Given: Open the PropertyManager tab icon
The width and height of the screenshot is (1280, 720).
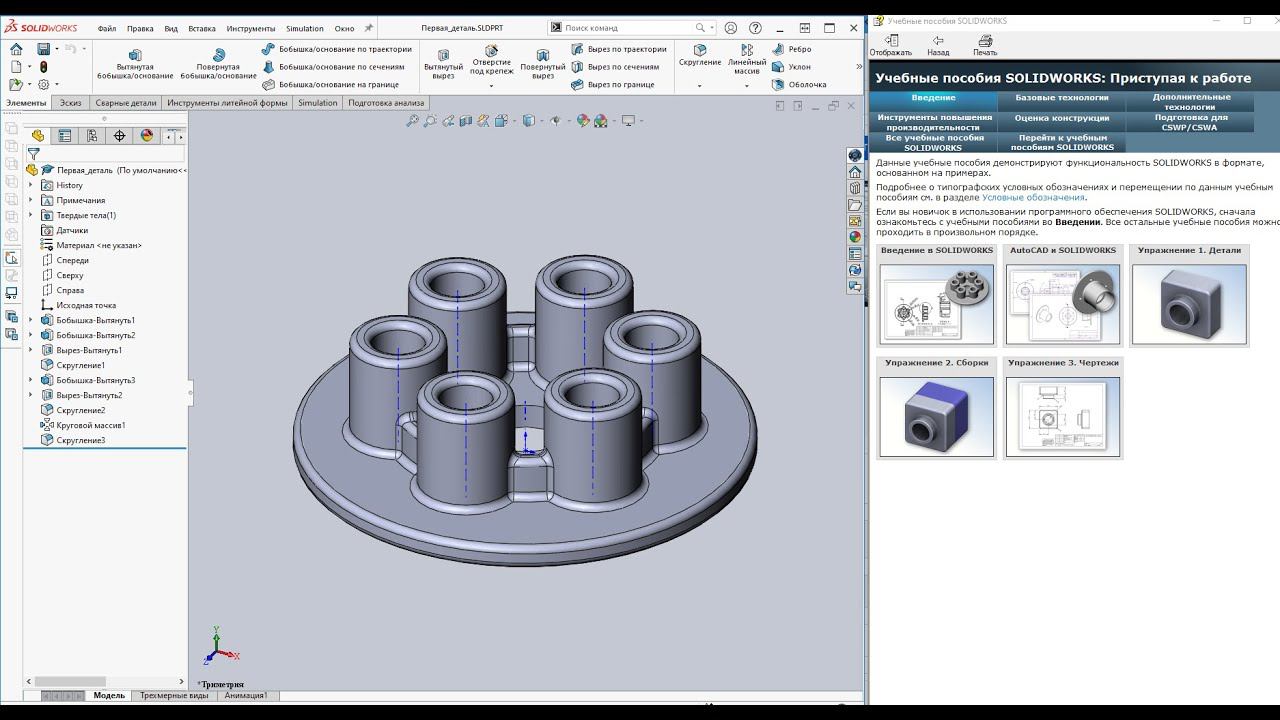Looking at the screenshot, I should (65, 136).
